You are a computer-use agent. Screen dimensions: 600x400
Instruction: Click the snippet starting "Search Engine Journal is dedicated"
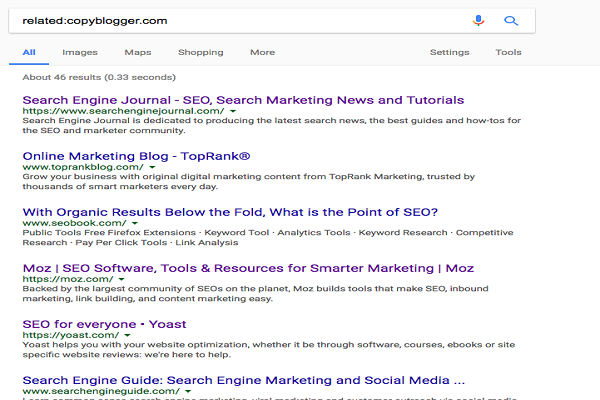[272, 125]
